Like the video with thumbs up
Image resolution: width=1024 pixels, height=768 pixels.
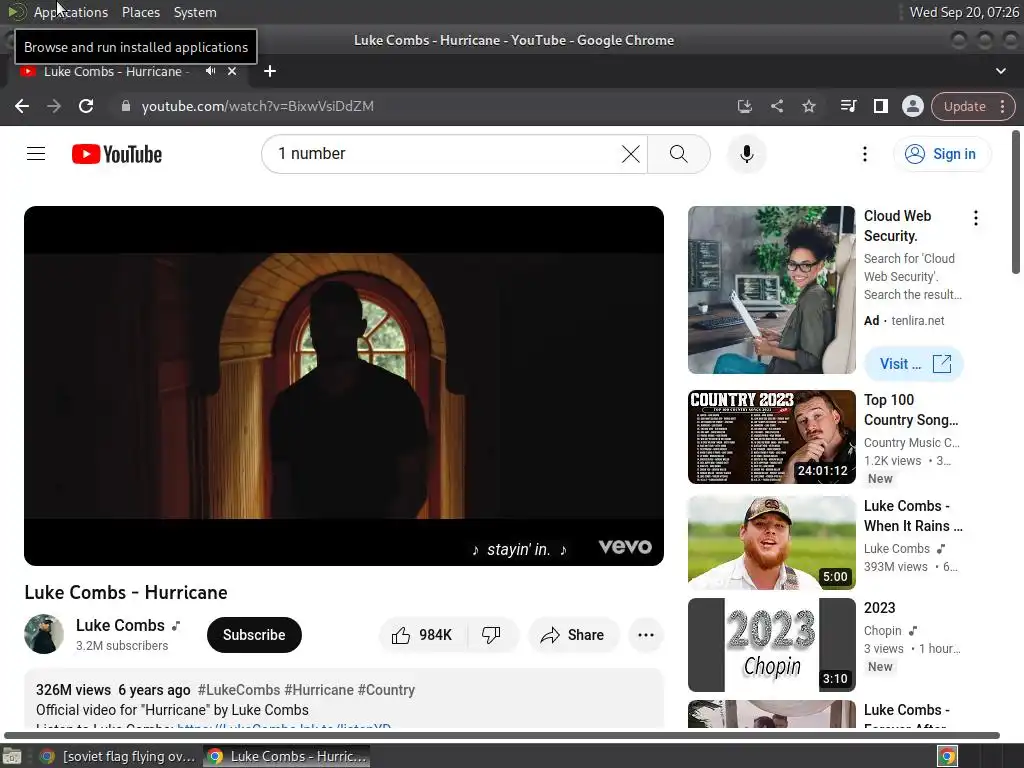click(423, 635)
